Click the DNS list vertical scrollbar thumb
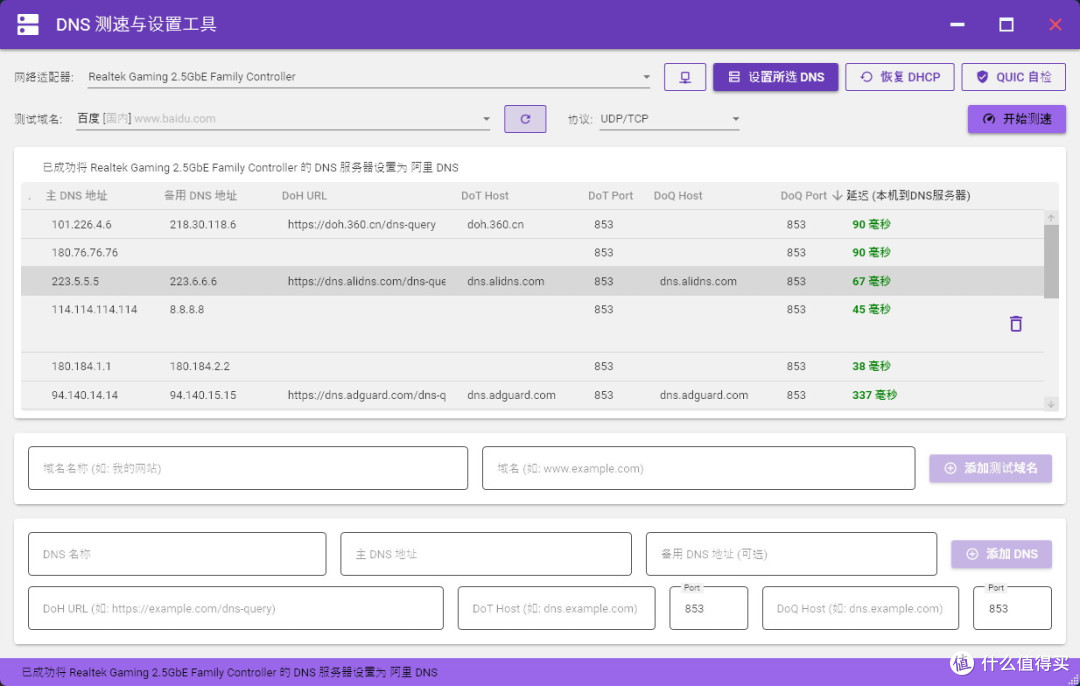1080x686 pixels. pos(1051,261)
